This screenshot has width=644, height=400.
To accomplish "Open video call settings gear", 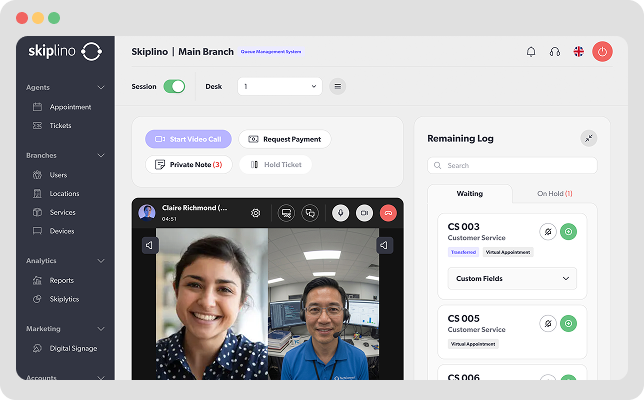I will click(255, 213).
